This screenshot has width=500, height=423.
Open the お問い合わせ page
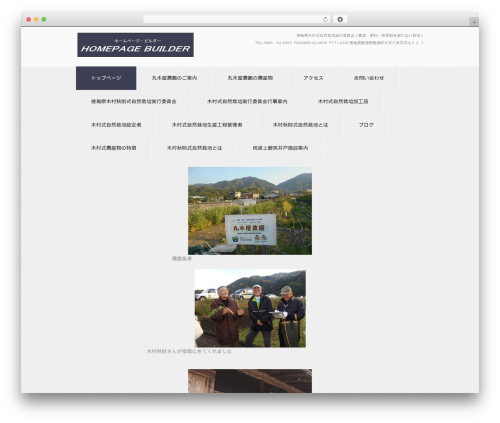click(369, 78)
